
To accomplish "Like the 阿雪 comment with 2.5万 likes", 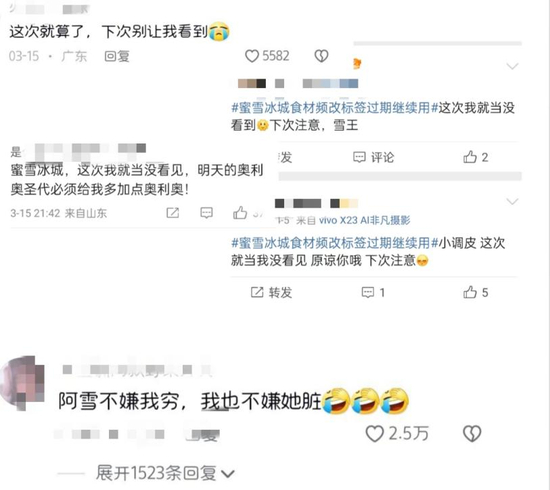I will point(374,434).
